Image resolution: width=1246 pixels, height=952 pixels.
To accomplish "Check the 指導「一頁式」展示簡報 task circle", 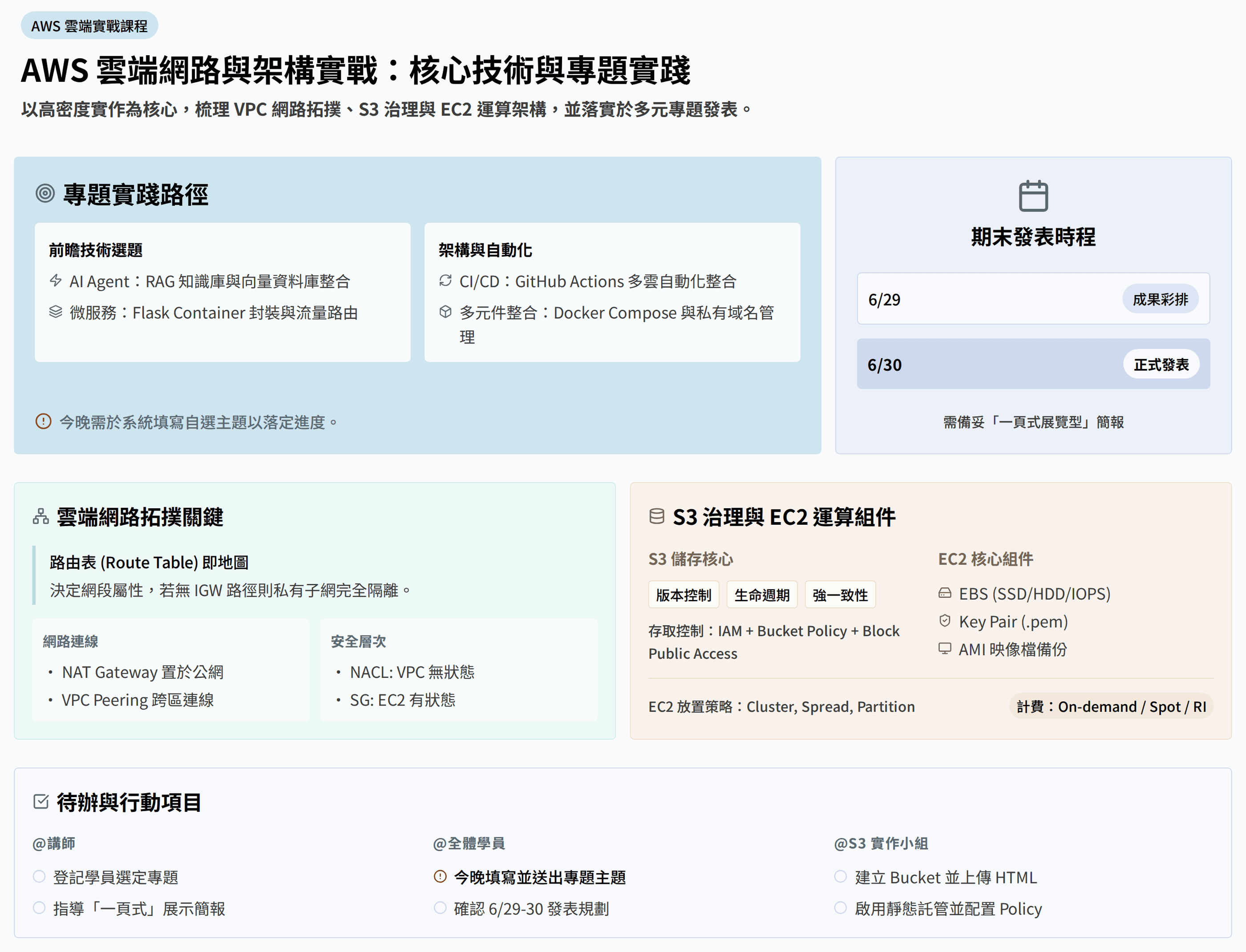I will [x=39, y=908].
